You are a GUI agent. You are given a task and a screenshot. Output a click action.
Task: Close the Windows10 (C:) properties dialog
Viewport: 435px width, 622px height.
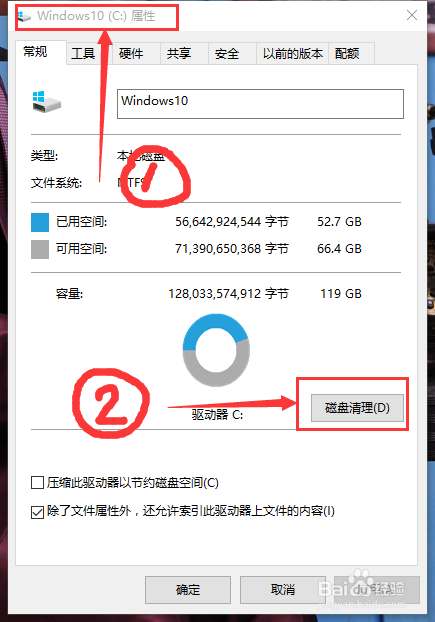pyautogui.click(x=412, y=15)
